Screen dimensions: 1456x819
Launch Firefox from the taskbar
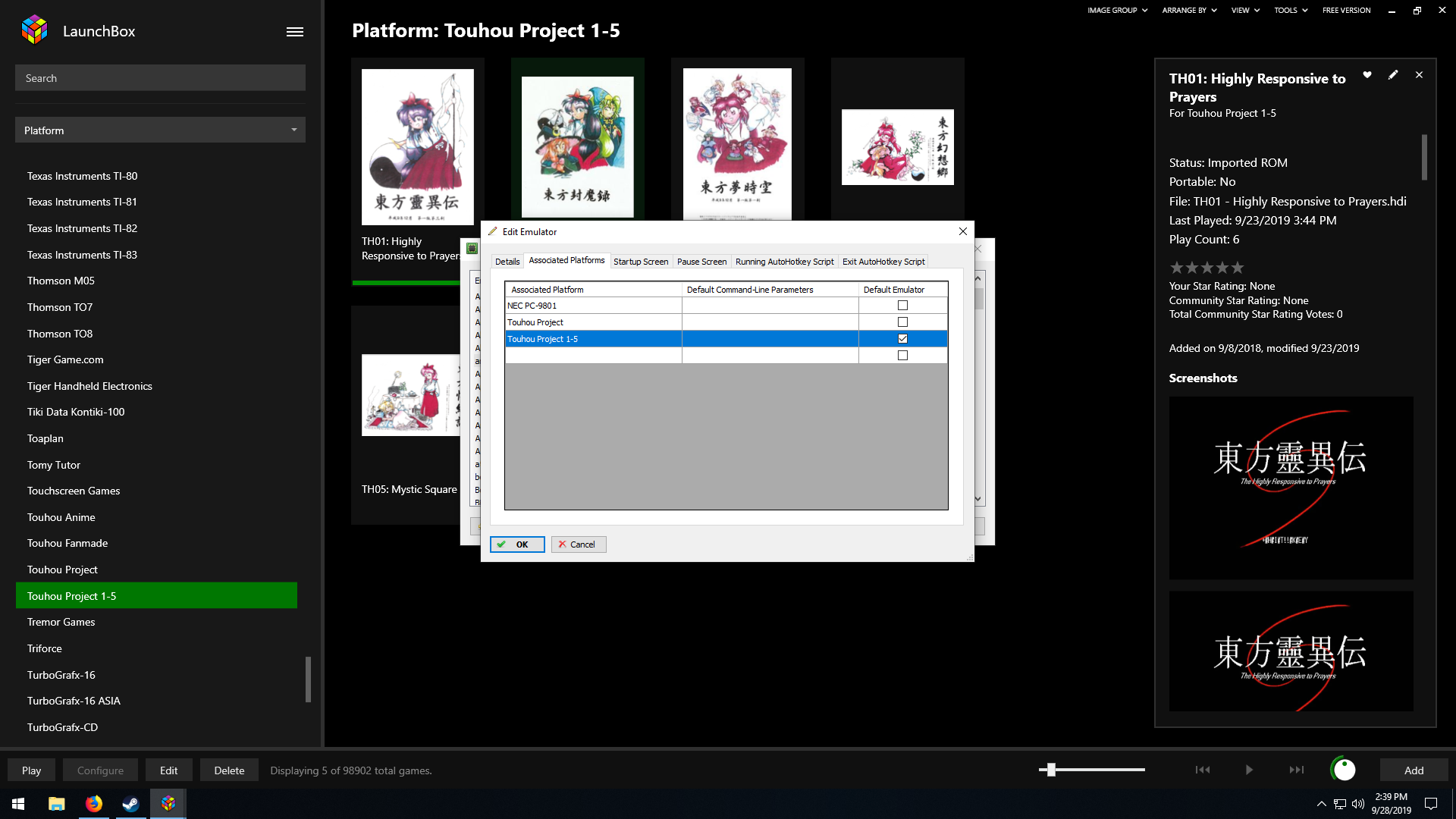94,804
